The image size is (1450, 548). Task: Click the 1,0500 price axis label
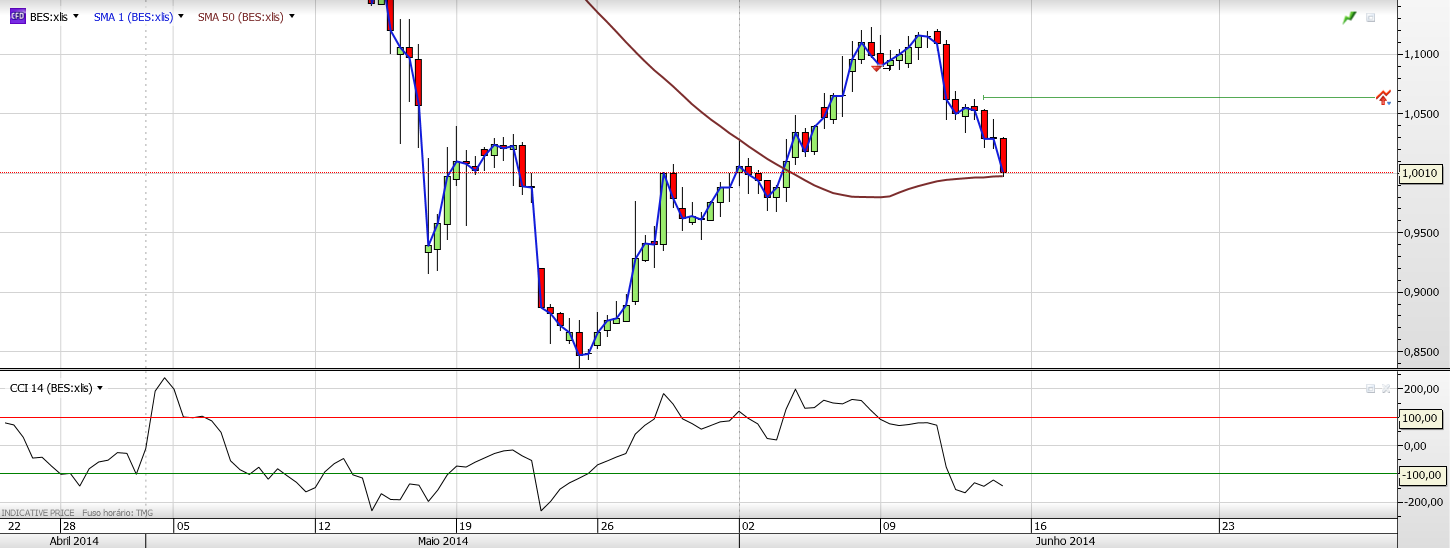[1422, 114]
